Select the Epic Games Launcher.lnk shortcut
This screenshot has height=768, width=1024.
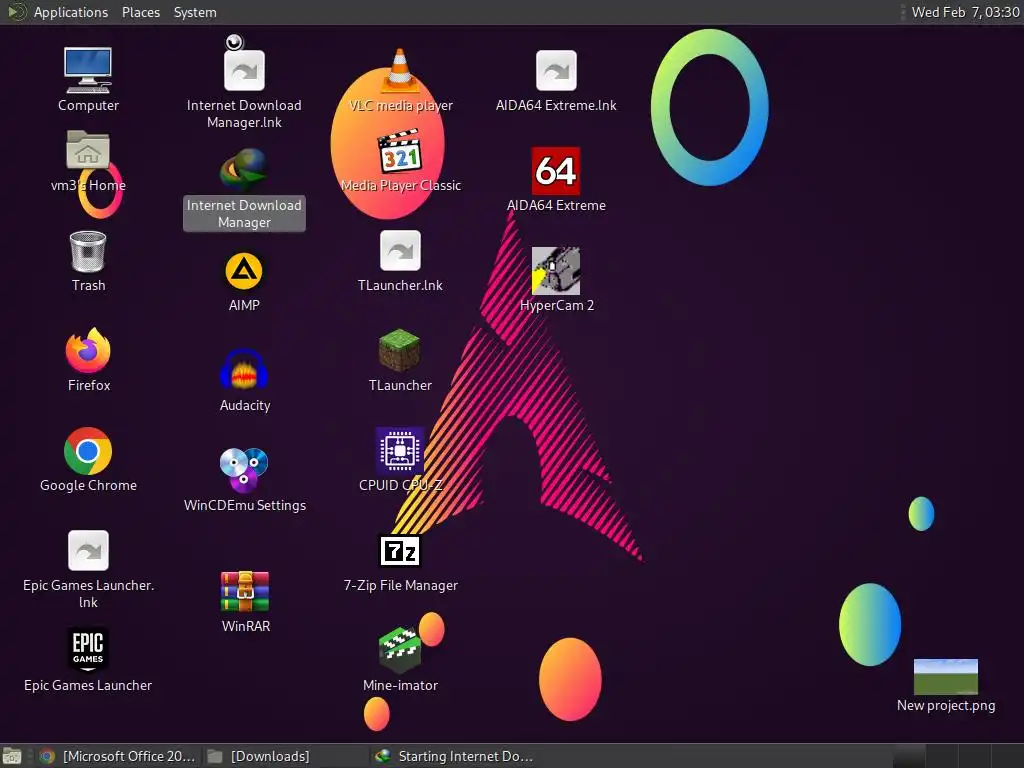(x=88, y=551)
